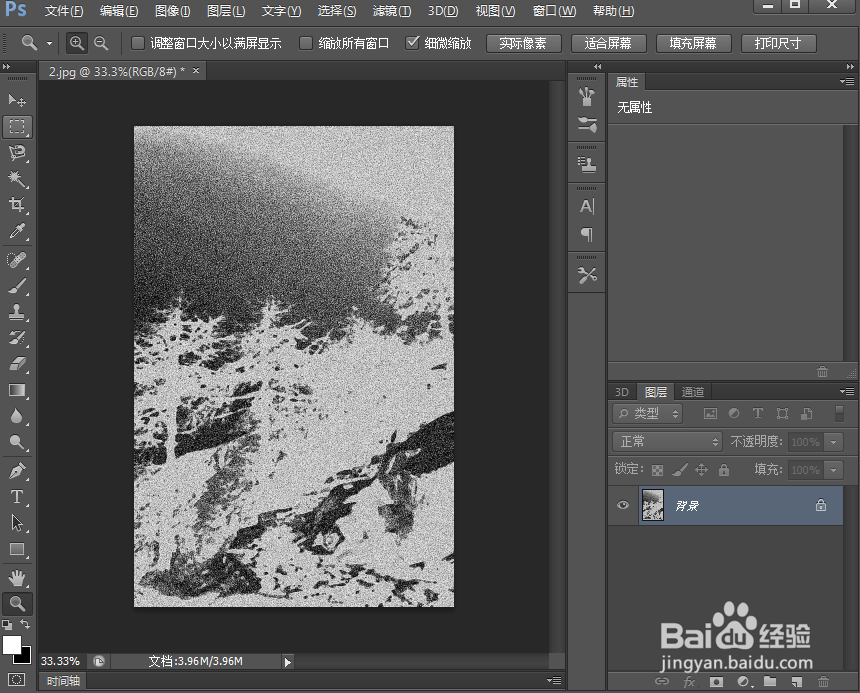Click new adjustment layer icon
The image size is (860, 693).
744,681
